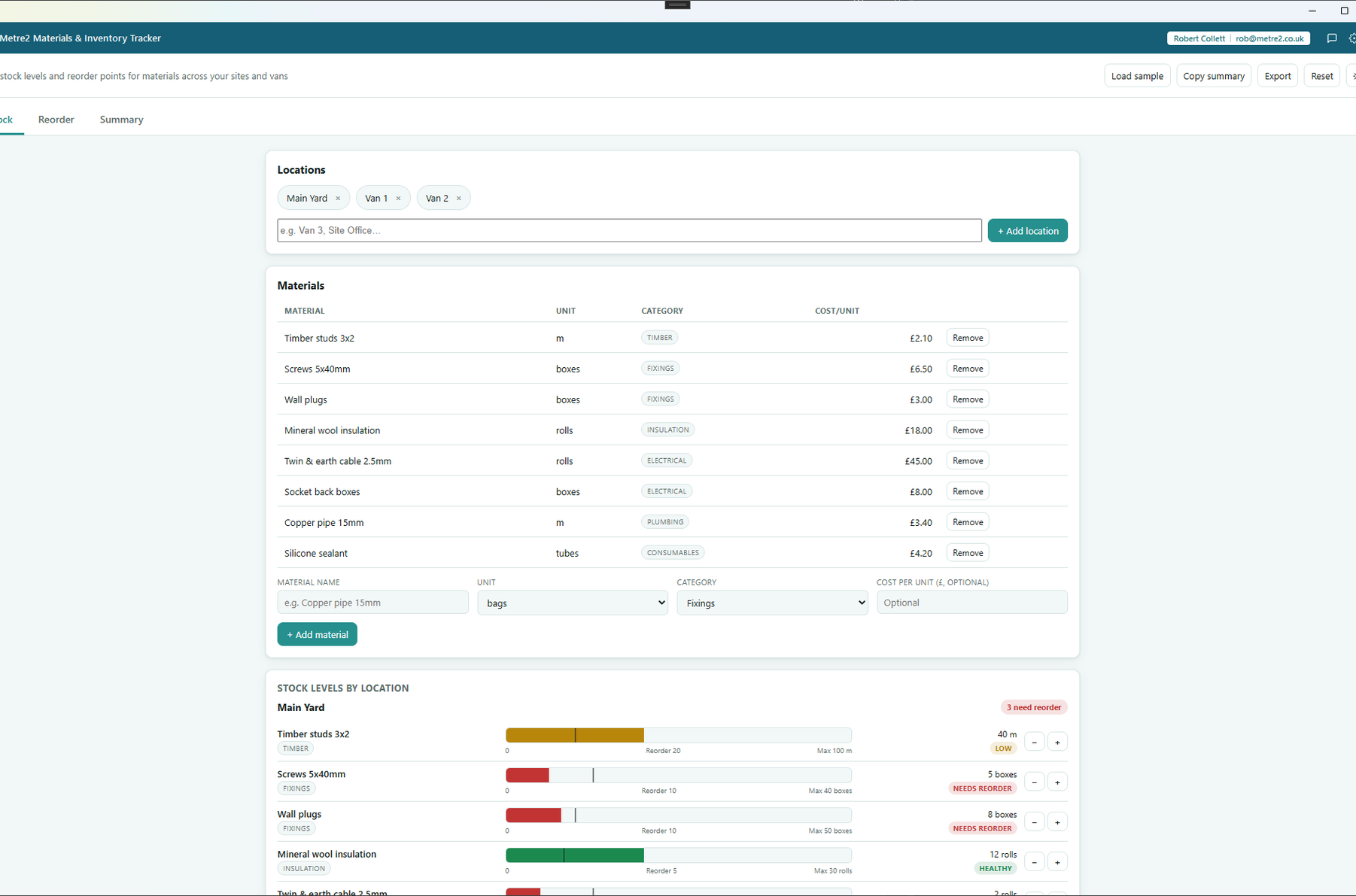Remove the Van 1 location chip
Image resolution: width=1356 pixels, height=896 pixels.
[398, 199]
